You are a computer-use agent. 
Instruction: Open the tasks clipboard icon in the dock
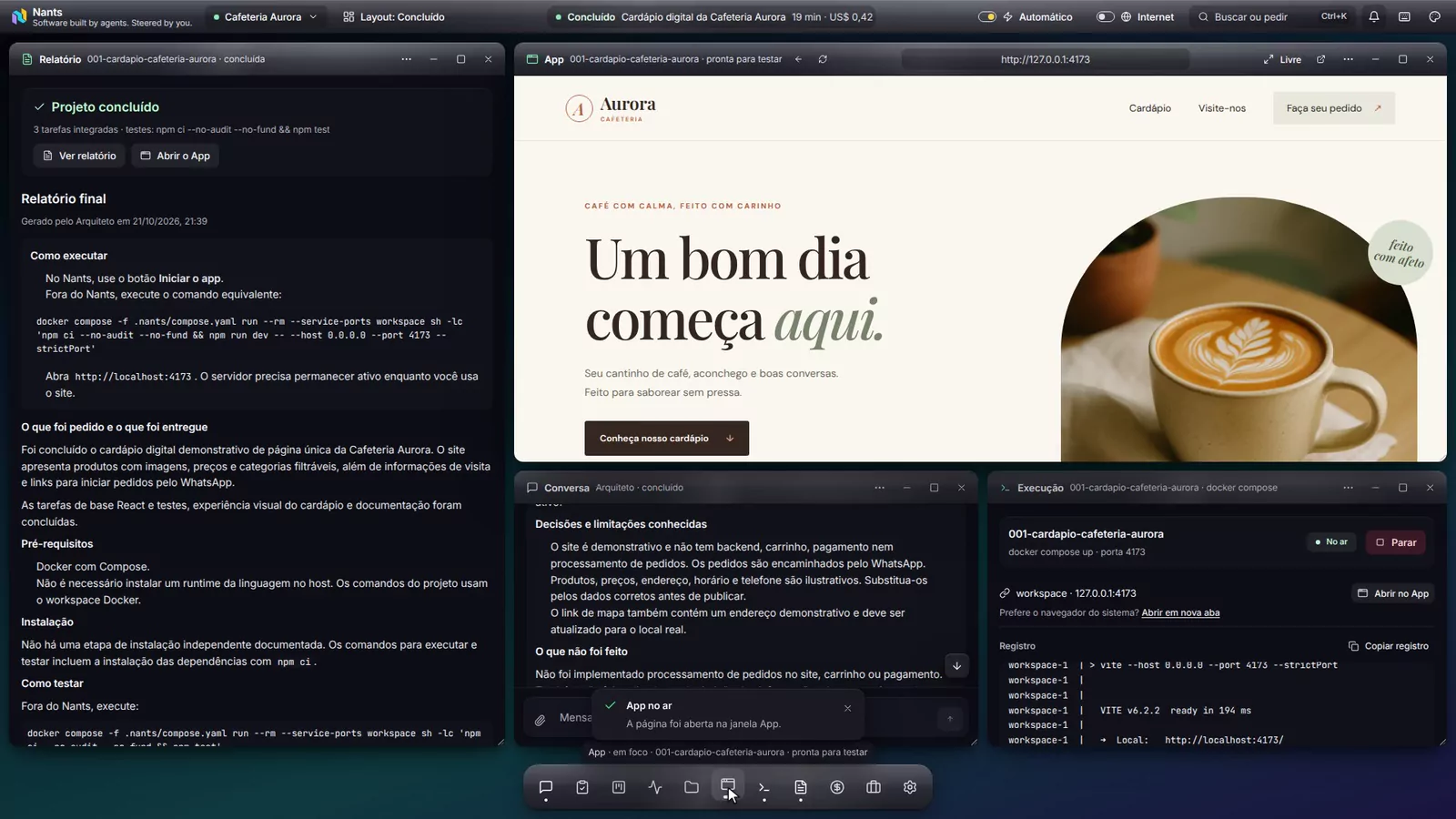[x=582, y=787]
